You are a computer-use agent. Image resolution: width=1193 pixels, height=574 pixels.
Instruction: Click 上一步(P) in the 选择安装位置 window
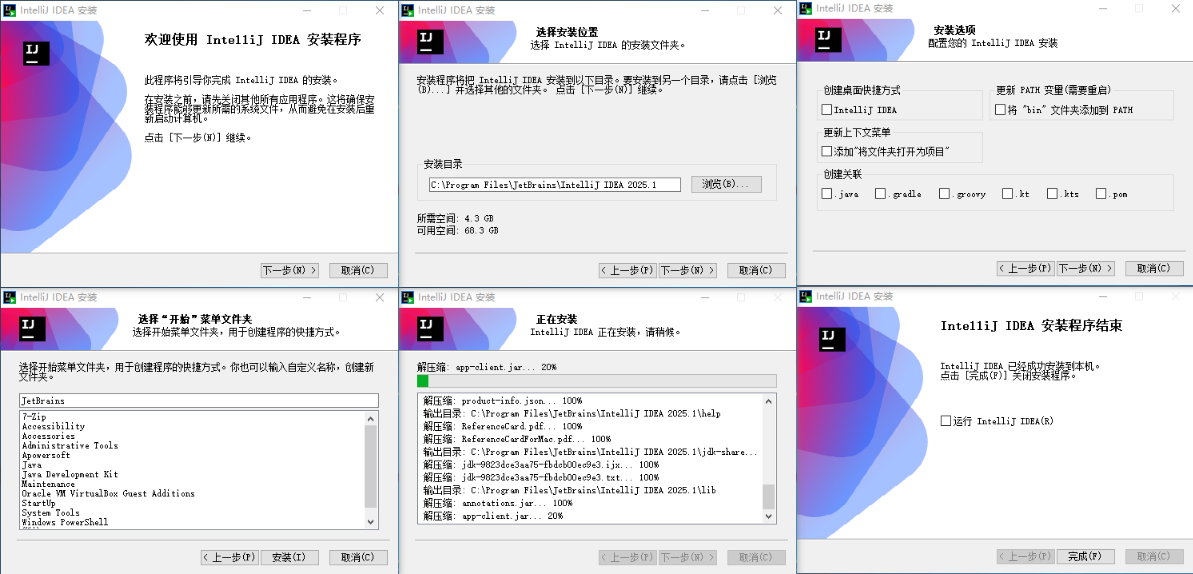coord(627,270)
